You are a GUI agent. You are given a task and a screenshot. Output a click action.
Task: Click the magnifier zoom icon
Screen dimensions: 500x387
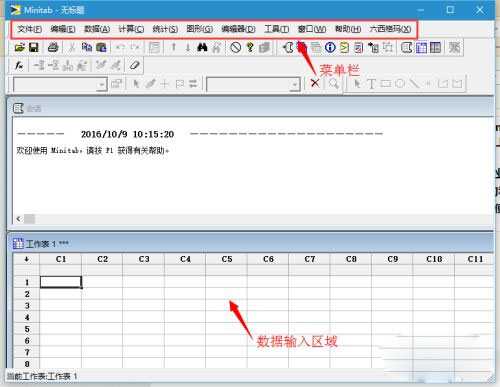pyautogui.click(x=333, y=83)
